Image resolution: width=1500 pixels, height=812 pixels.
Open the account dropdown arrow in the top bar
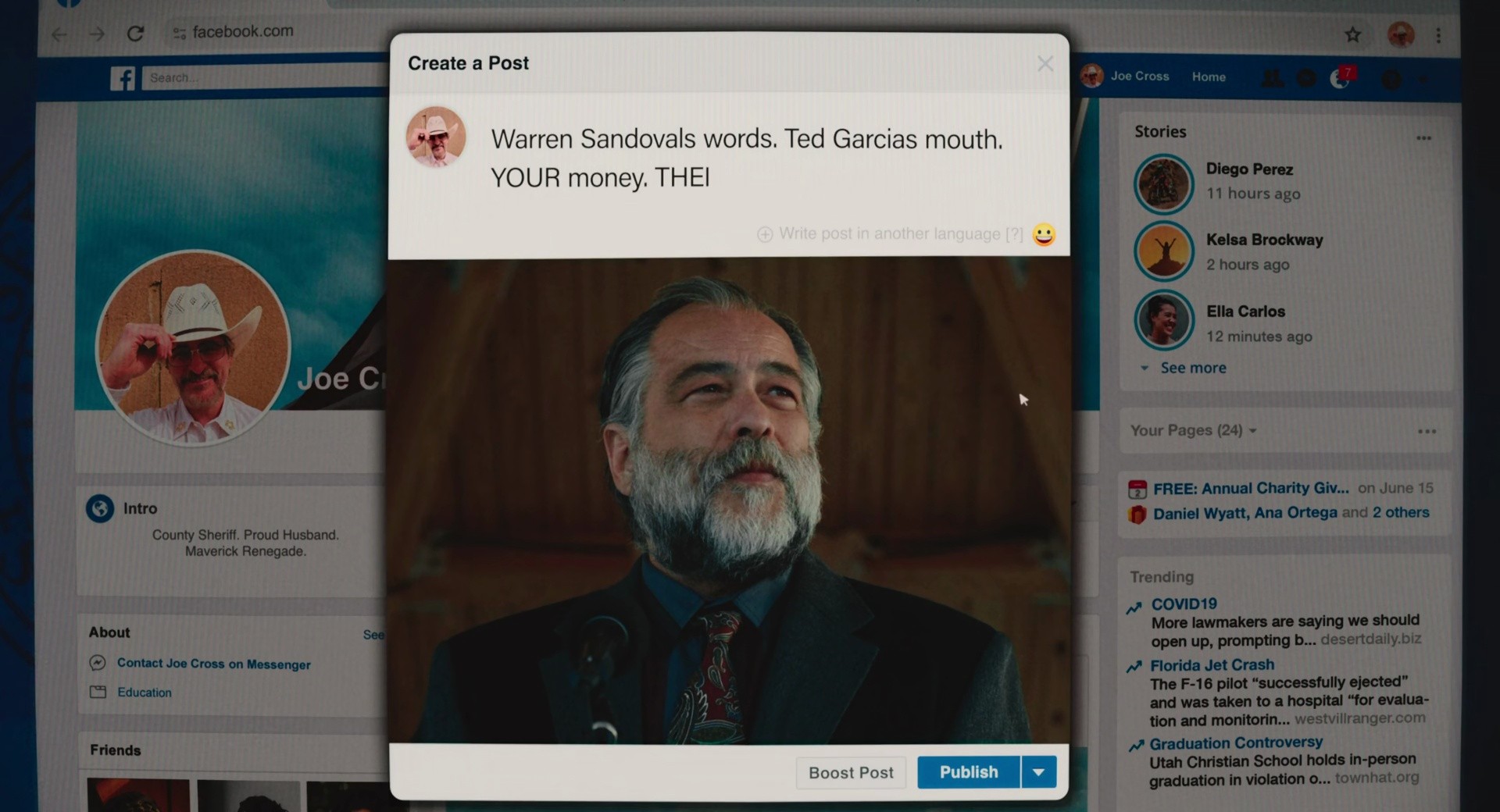[1423, 79]
